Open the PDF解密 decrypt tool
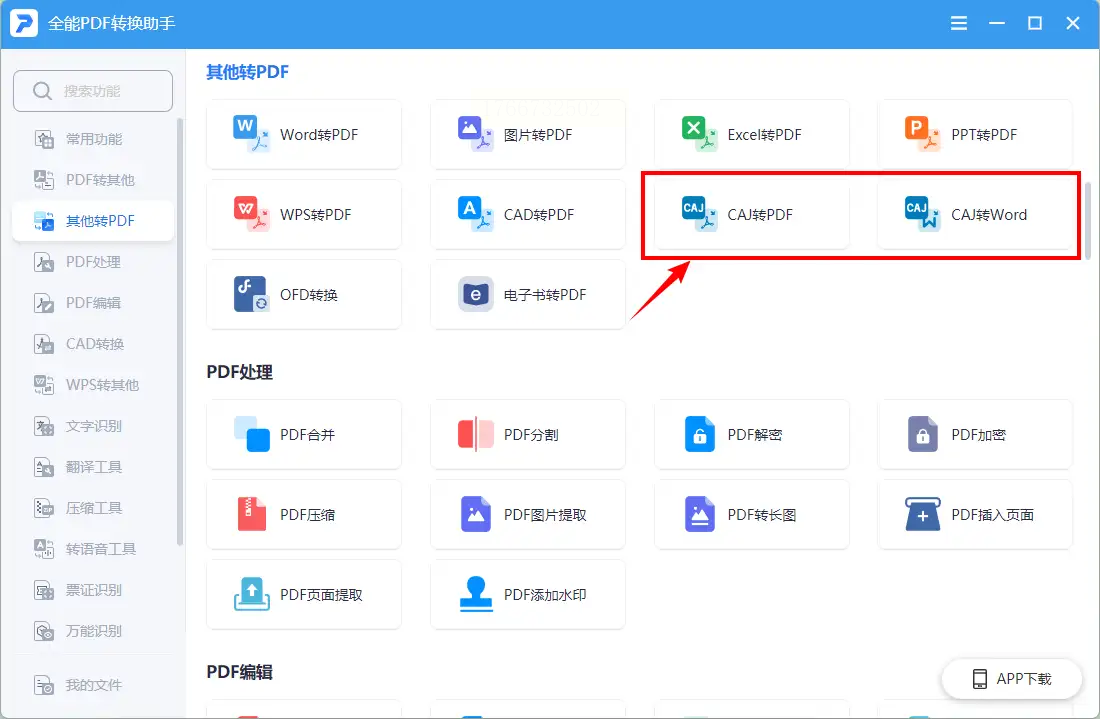This screenshot has width=1100, height=719. point(751,434)
